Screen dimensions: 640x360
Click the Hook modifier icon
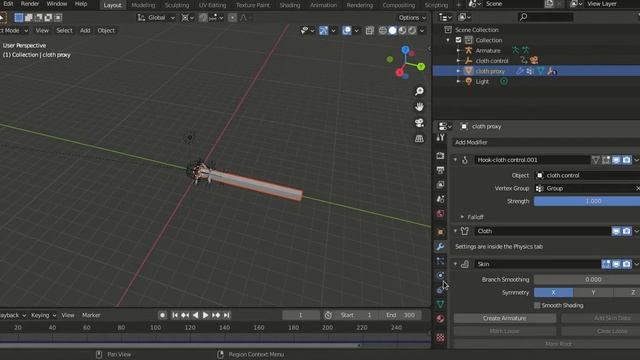point(465,160)
